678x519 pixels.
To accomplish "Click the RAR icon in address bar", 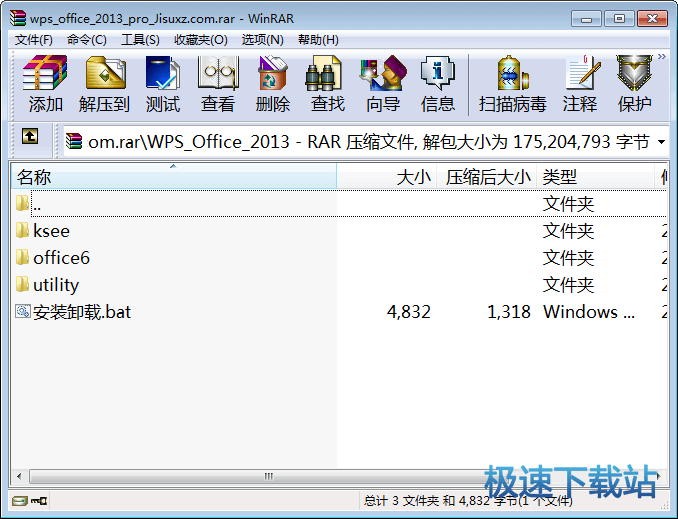I will [x=74, y=141].
